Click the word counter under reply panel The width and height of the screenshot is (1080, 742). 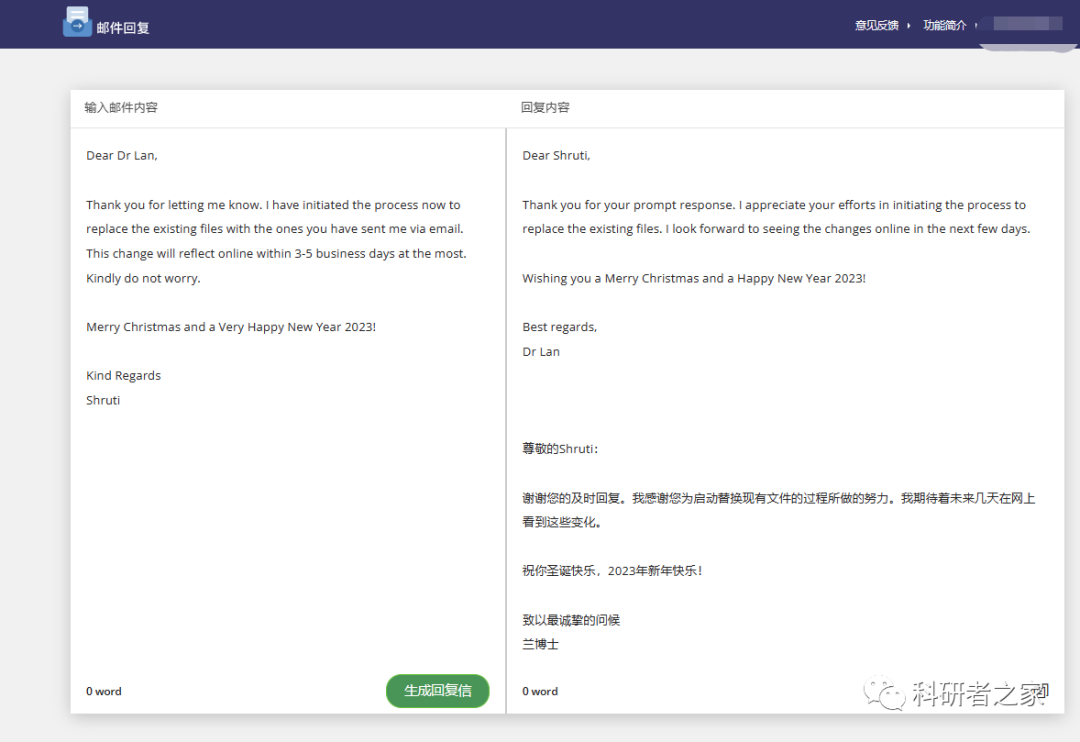(540, 691)
